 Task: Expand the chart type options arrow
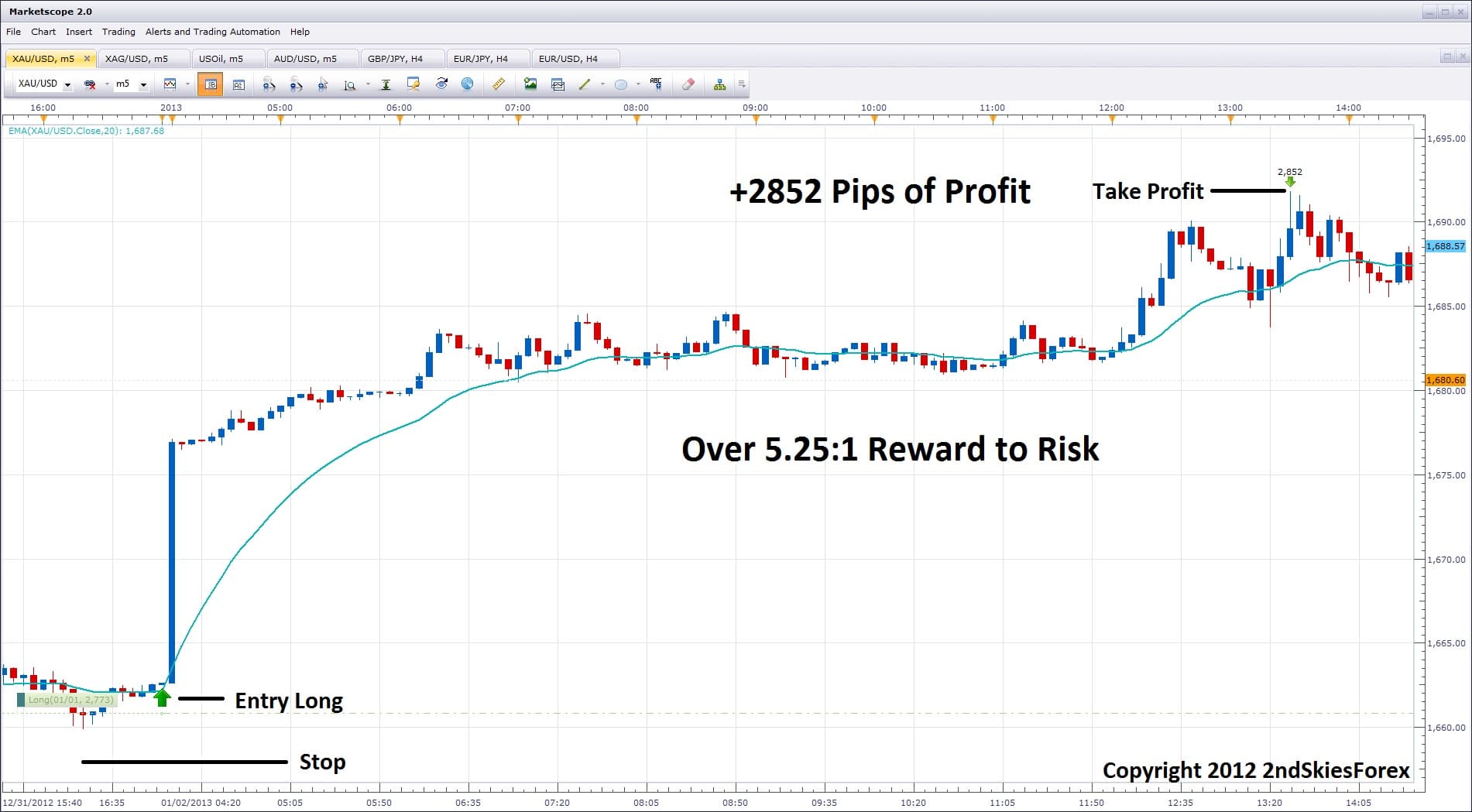click(x=187, y=84)
